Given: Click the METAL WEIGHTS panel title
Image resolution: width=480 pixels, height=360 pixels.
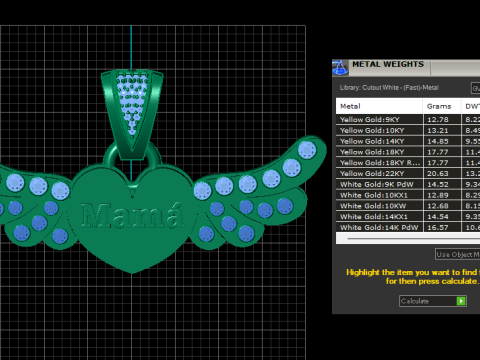Looking at the screenshot, I should (x=388, y=64).
